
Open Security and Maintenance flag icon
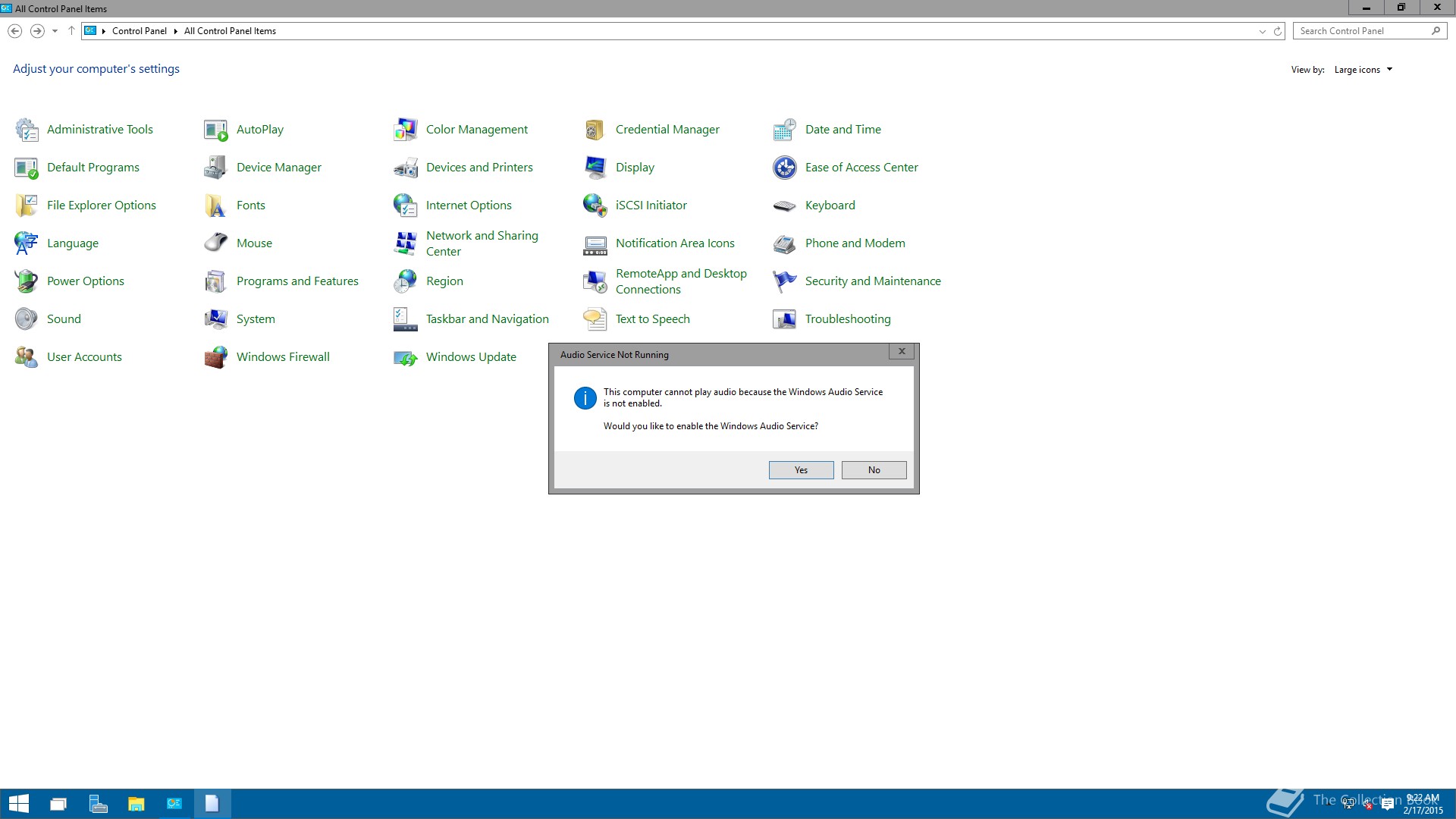785,281
